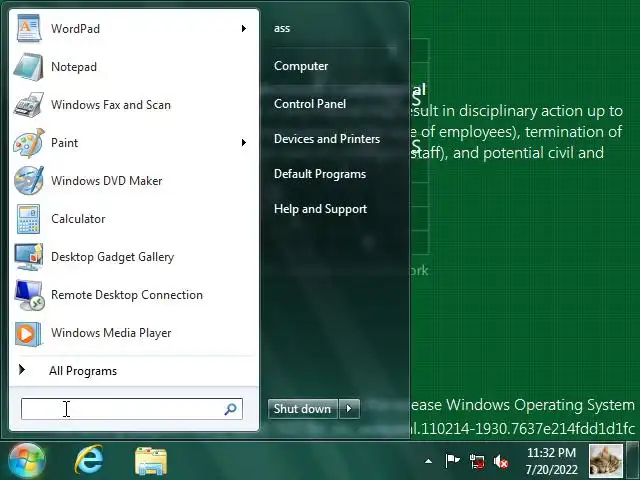Open Desktop Gadget Gallery icon
The width and height of the screenshot is (640, 480).
tap(28, 257)
